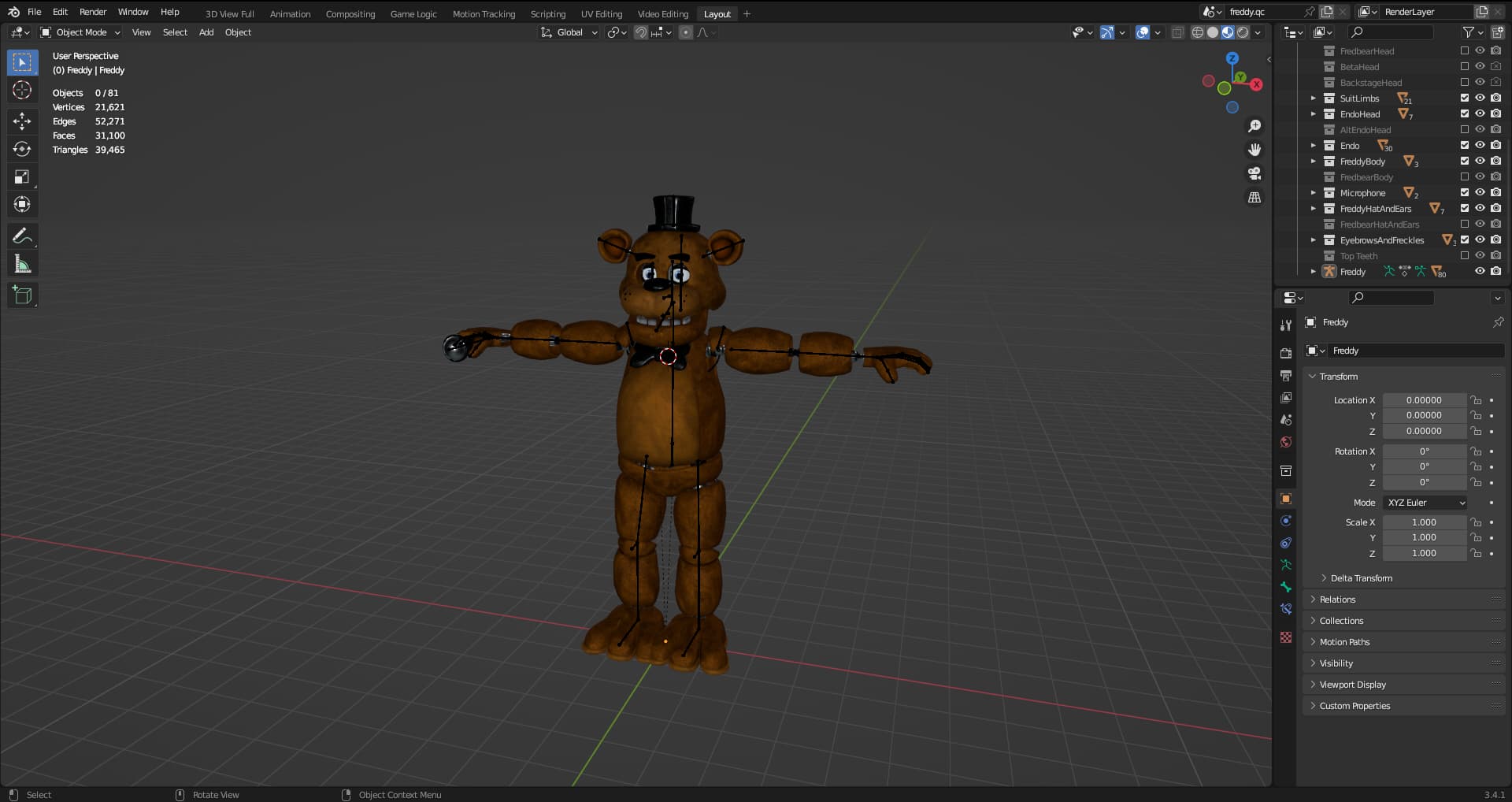This screenshot has width=1512, height=802.
Task: Select the Select Box tool
Action: coord(22,62)
